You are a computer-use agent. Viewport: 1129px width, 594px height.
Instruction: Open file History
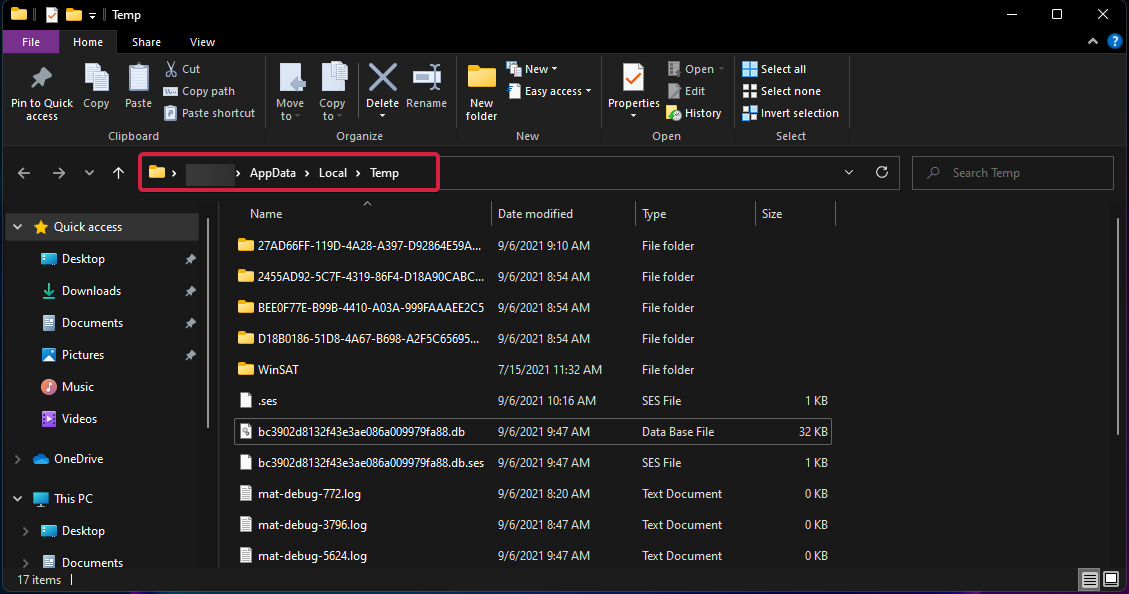click(694, 113)
